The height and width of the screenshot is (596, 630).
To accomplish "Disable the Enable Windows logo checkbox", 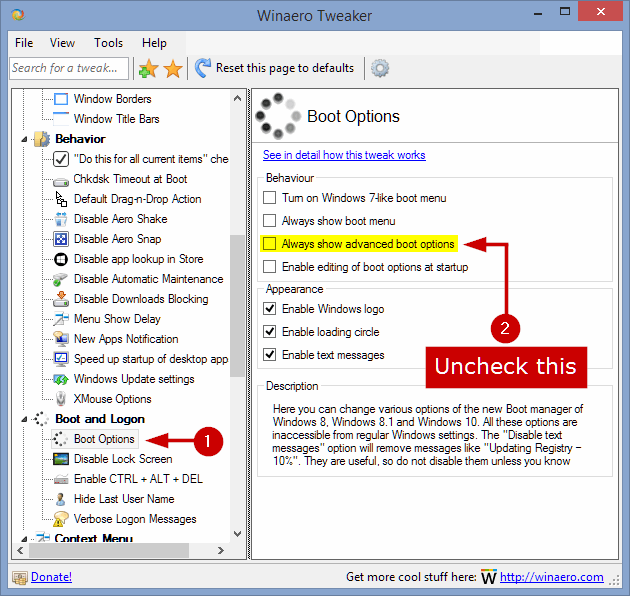I will pyautogui.click(x=269, y=309).
